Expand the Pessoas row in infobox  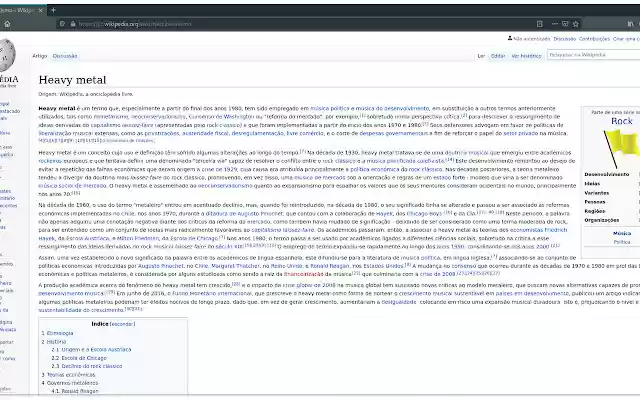point(595,202)
